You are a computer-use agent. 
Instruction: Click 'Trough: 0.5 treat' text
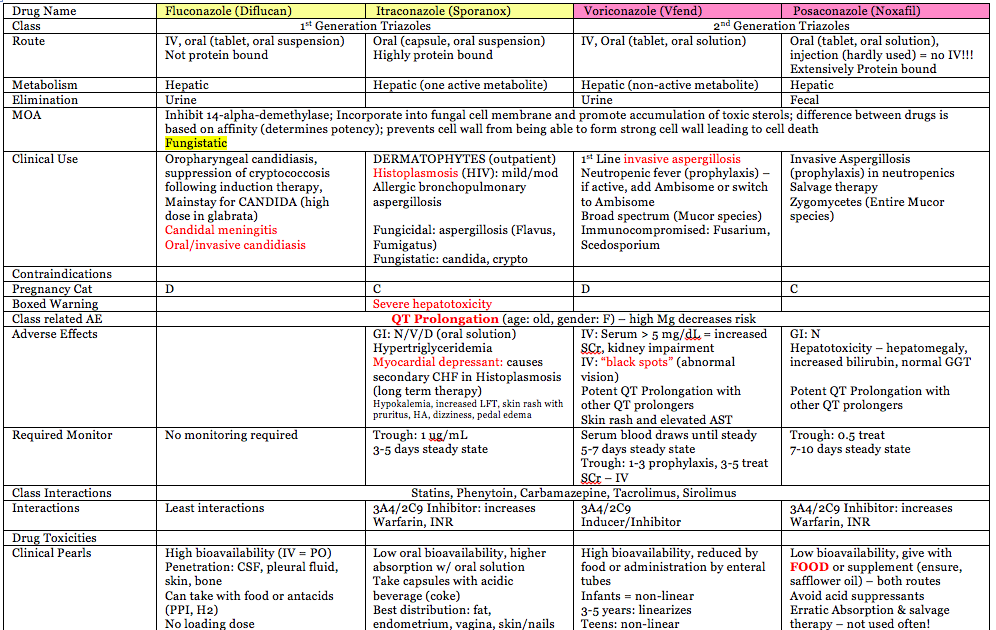[837, 435]
